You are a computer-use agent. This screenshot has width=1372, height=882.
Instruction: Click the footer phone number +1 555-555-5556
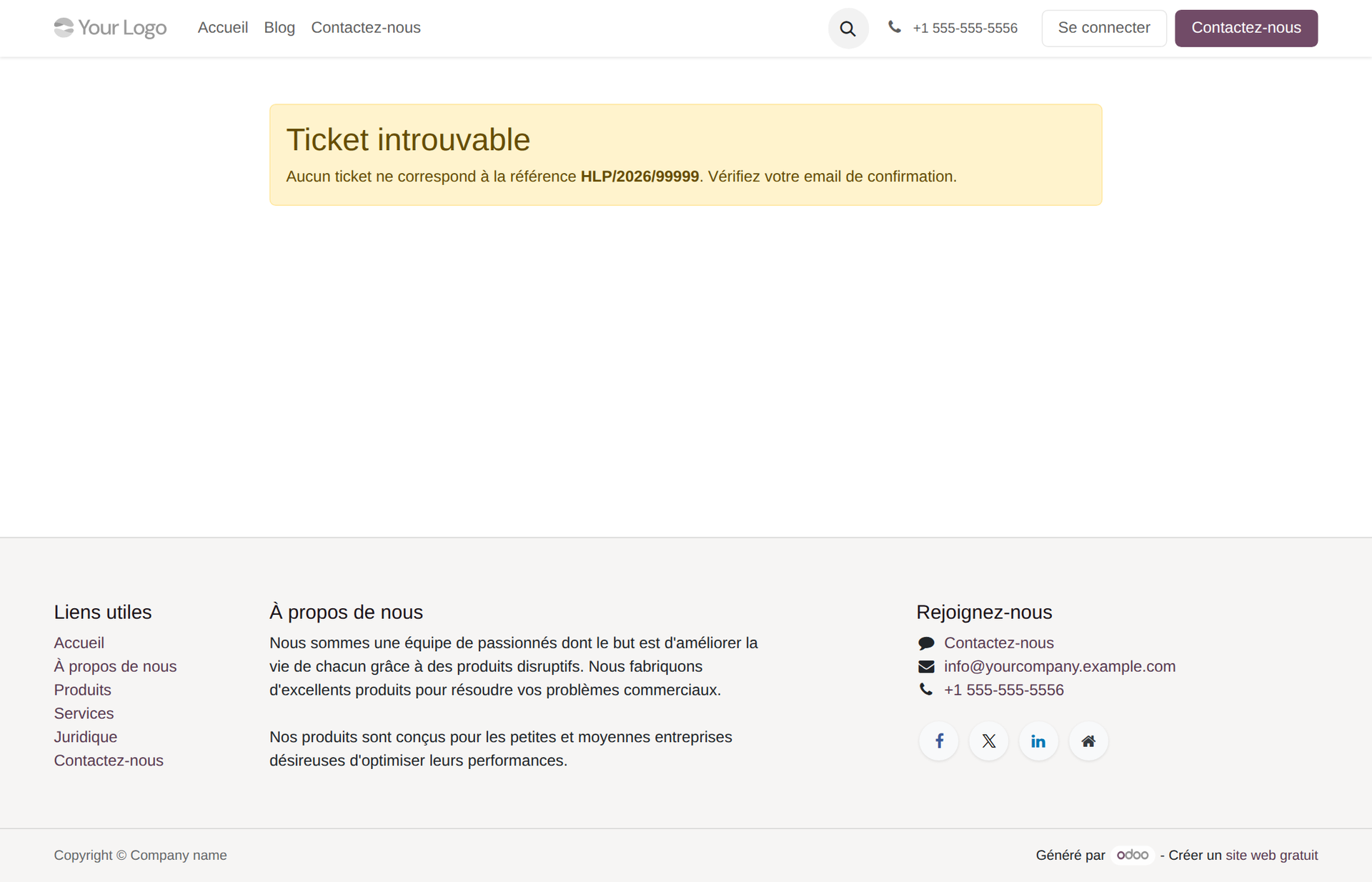(1003, 690)
